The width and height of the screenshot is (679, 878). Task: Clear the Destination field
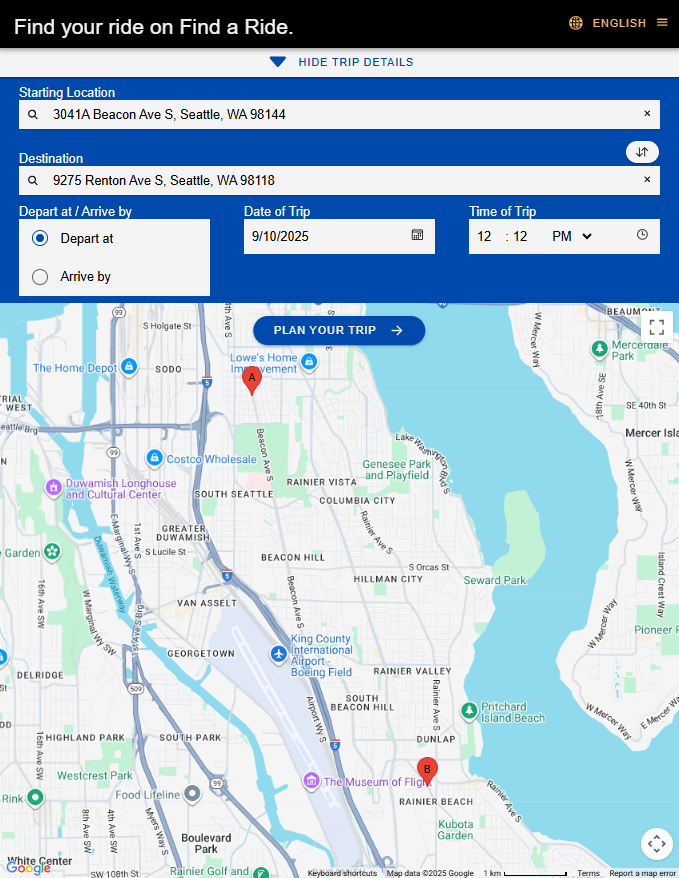tap(647, 180)
